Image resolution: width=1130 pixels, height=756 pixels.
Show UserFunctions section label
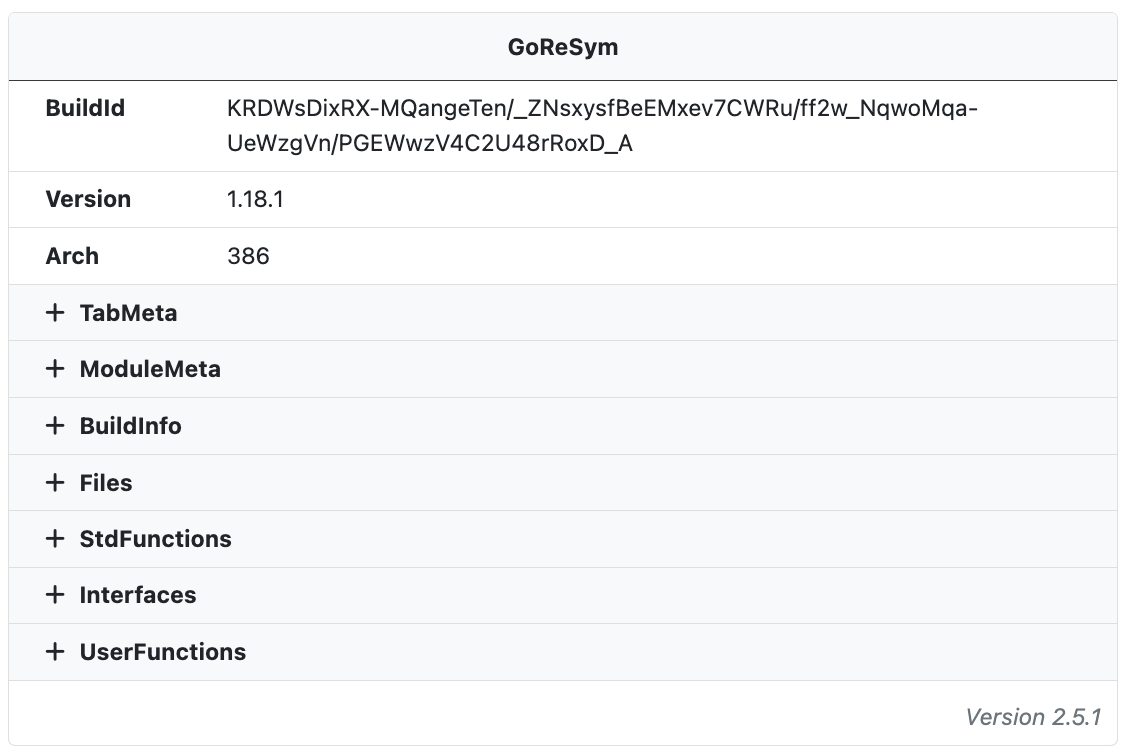tap(163, 652)
